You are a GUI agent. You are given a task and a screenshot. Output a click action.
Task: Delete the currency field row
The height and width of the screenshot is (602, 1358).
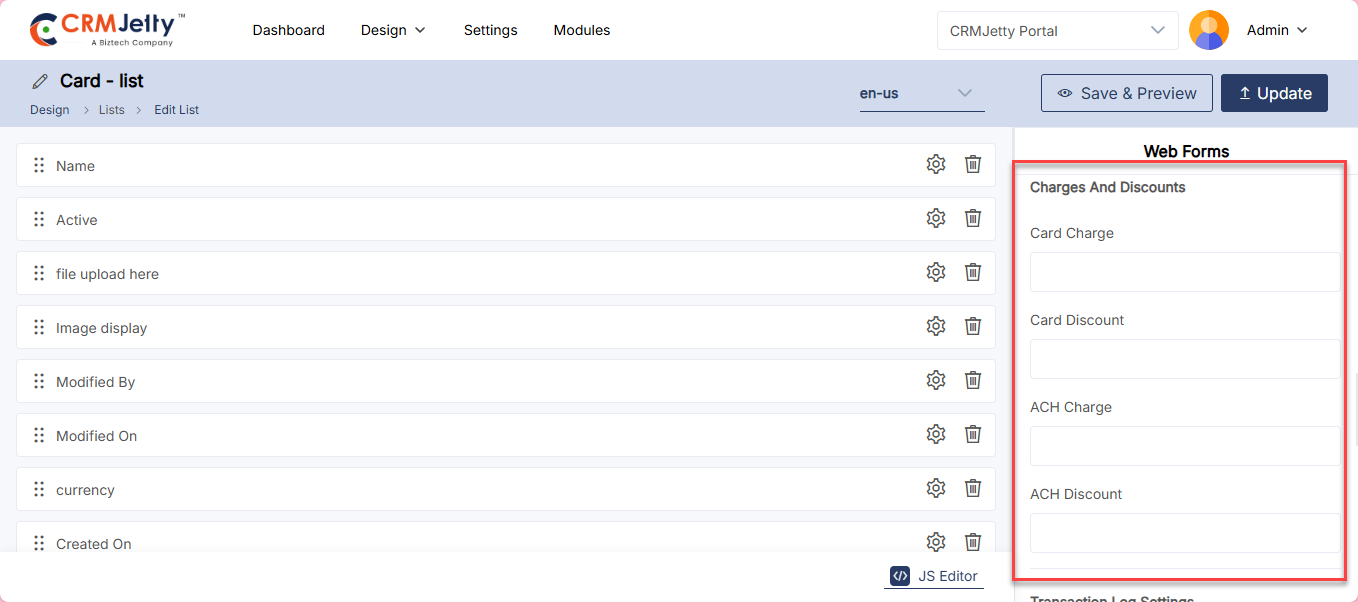[972, 489]
